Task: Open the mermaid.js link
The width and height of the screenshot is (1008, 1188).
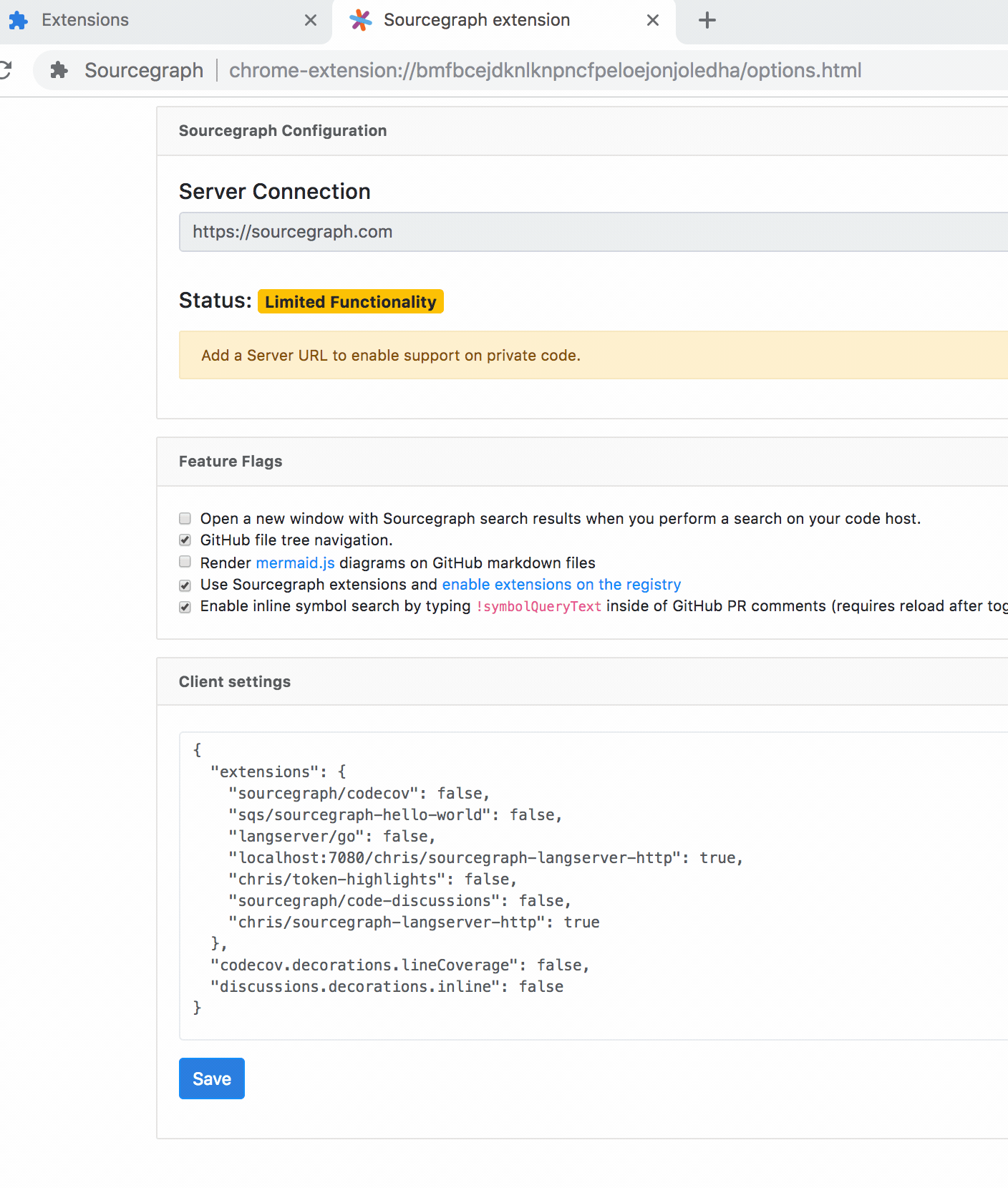Action: point(295,563)
